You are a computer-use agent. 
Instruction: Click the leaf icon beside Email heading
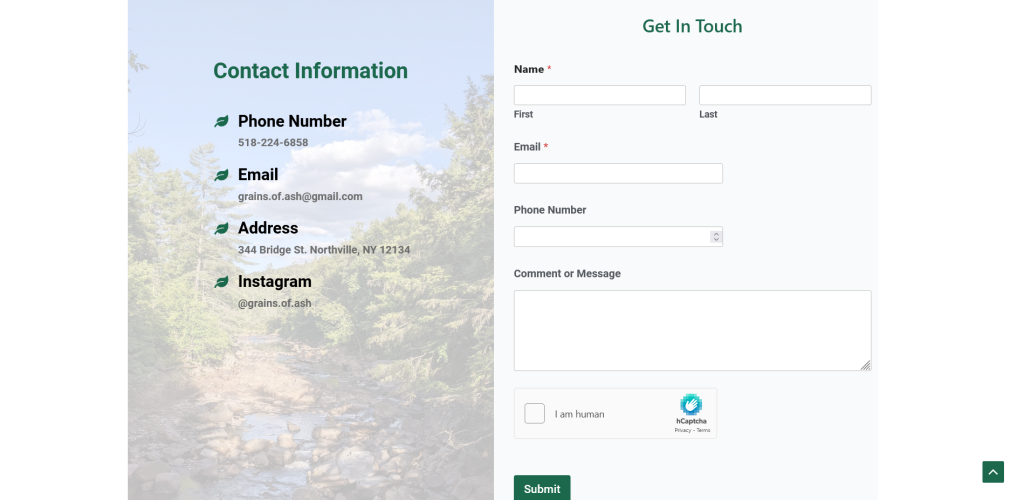(x=221, y=175)
